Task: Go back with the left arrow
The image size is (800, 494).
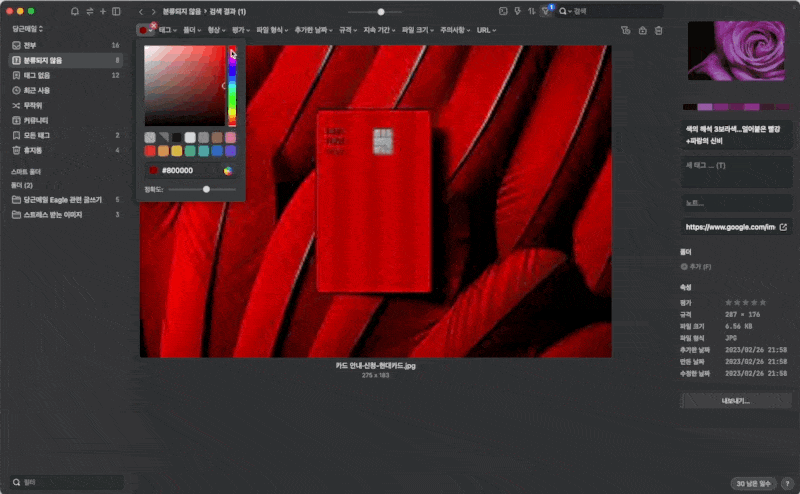Action: [141, 11]
